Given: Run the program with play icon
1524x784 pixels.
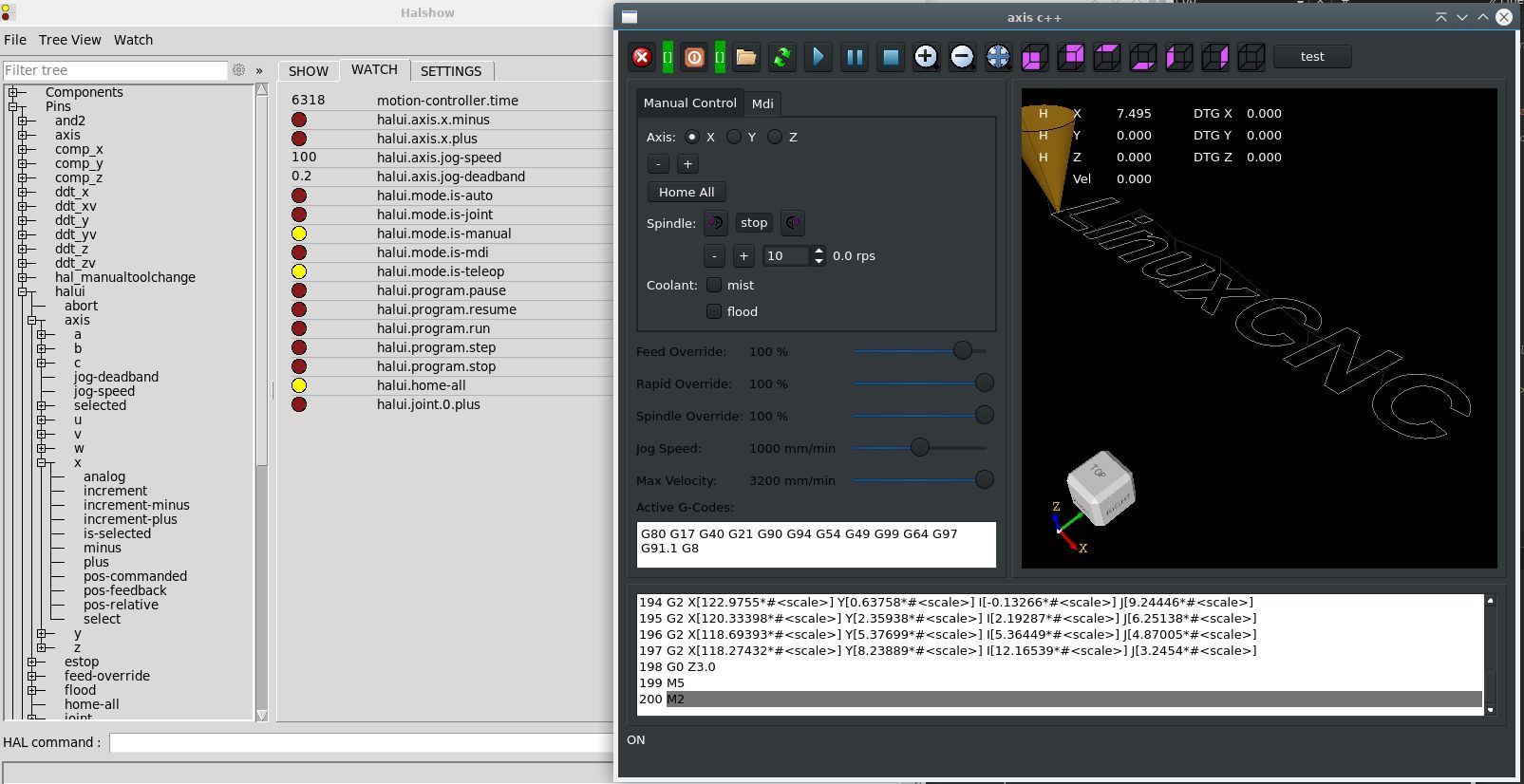Looking at the screenshot, I should 818,57.
